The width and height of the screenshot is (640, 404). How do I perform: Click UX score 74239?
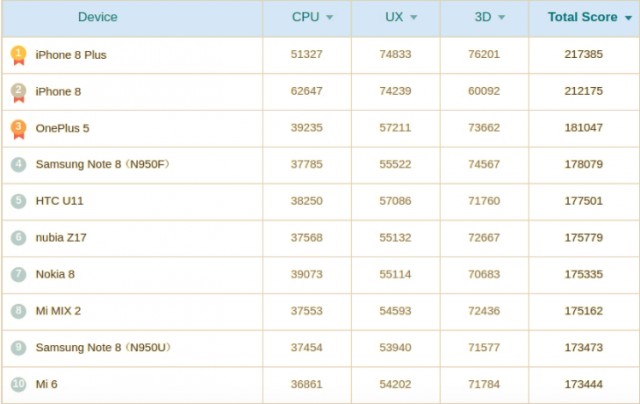tap(395, 91)
